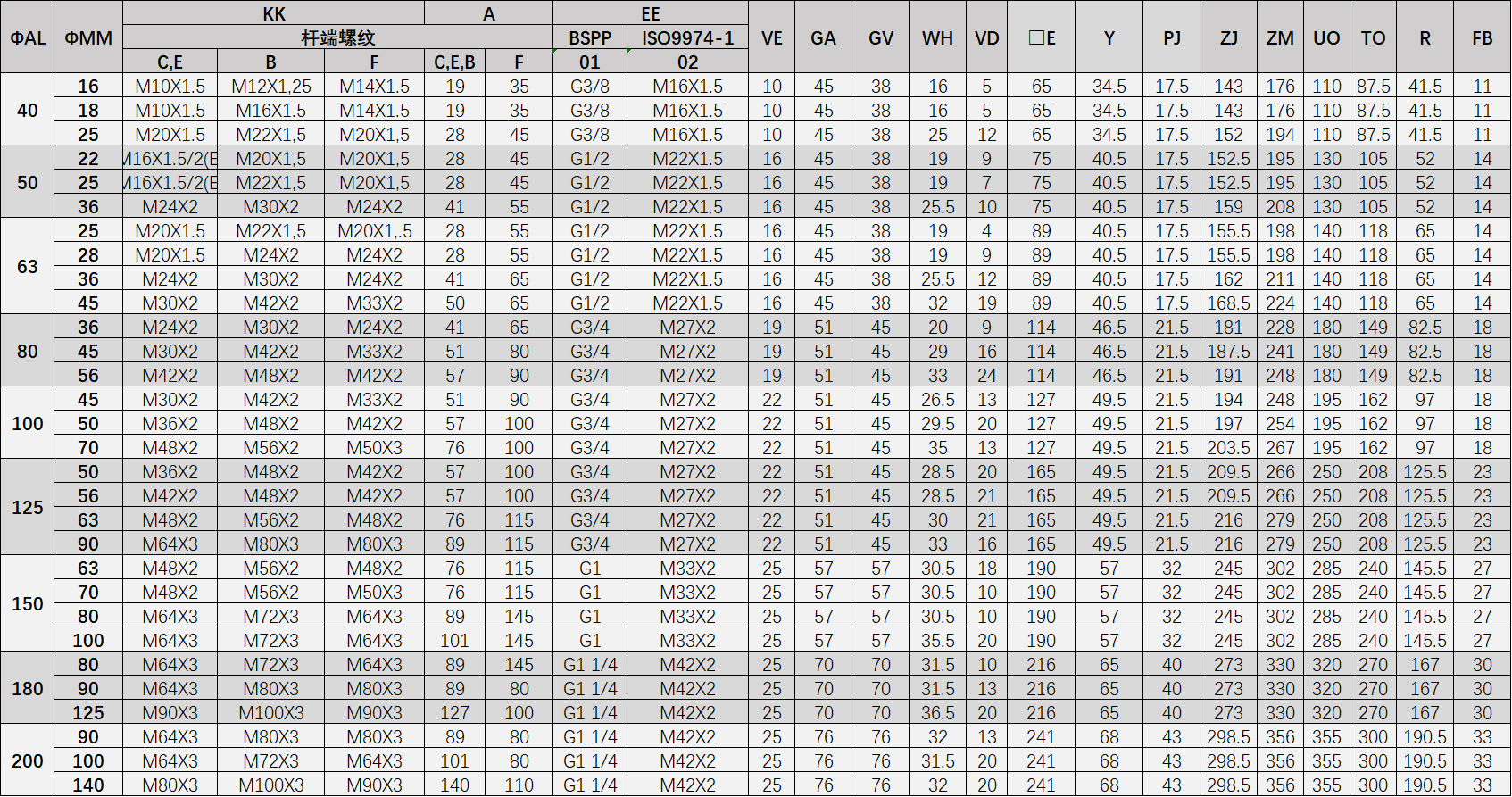This screenshot has width=1512, height=797.
Task: Click the ΦMM column header
Action: [x=88, y=37]
